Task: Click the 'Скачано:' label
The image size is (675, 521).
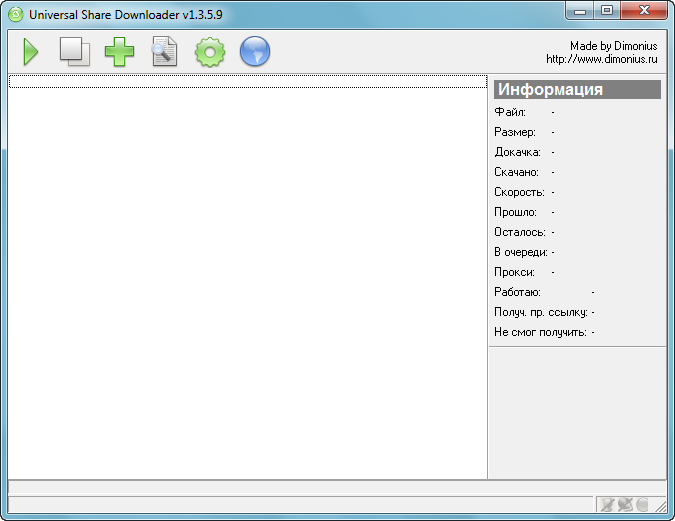Action: pos(517,172)
